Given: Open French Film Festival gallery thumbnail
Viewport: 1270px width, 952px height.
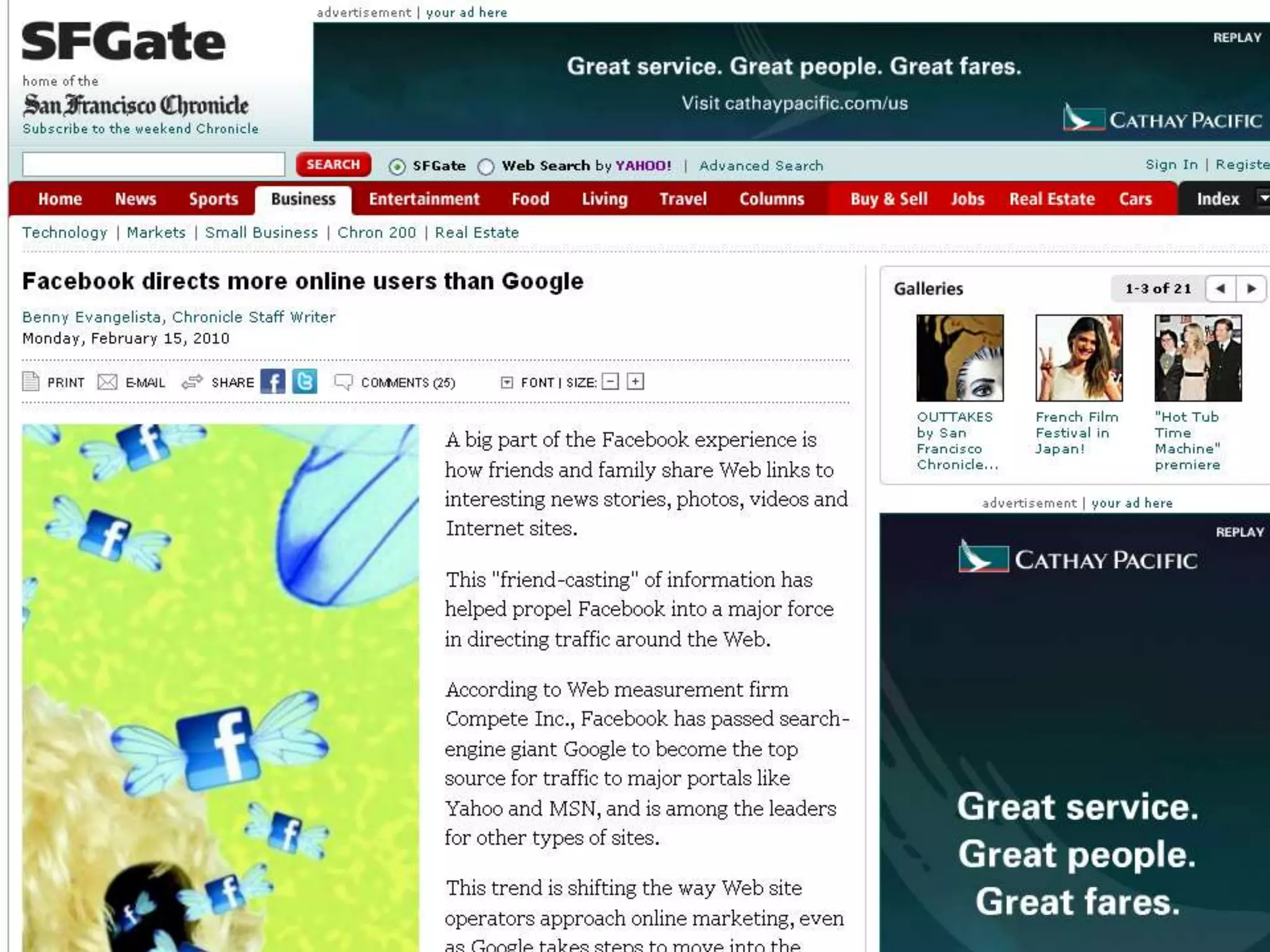Looking at the screenshot, I should pyautogui.click(x=1078, y=358).
